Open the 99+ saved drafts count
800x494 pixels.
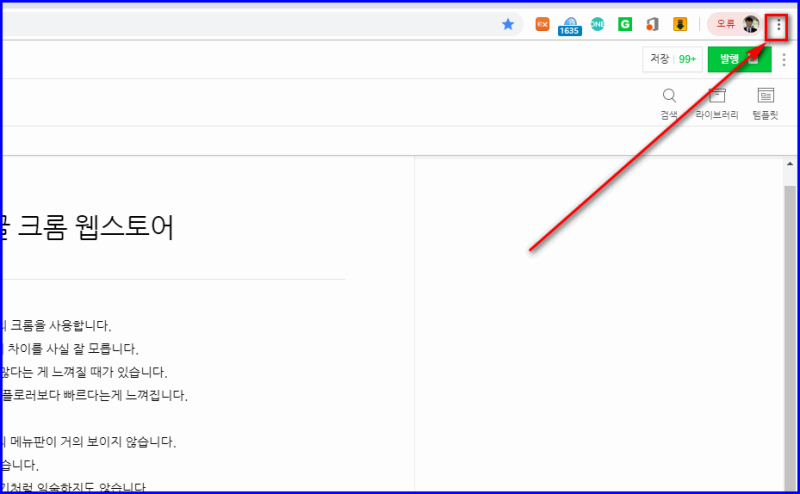(x=687, y=59)
